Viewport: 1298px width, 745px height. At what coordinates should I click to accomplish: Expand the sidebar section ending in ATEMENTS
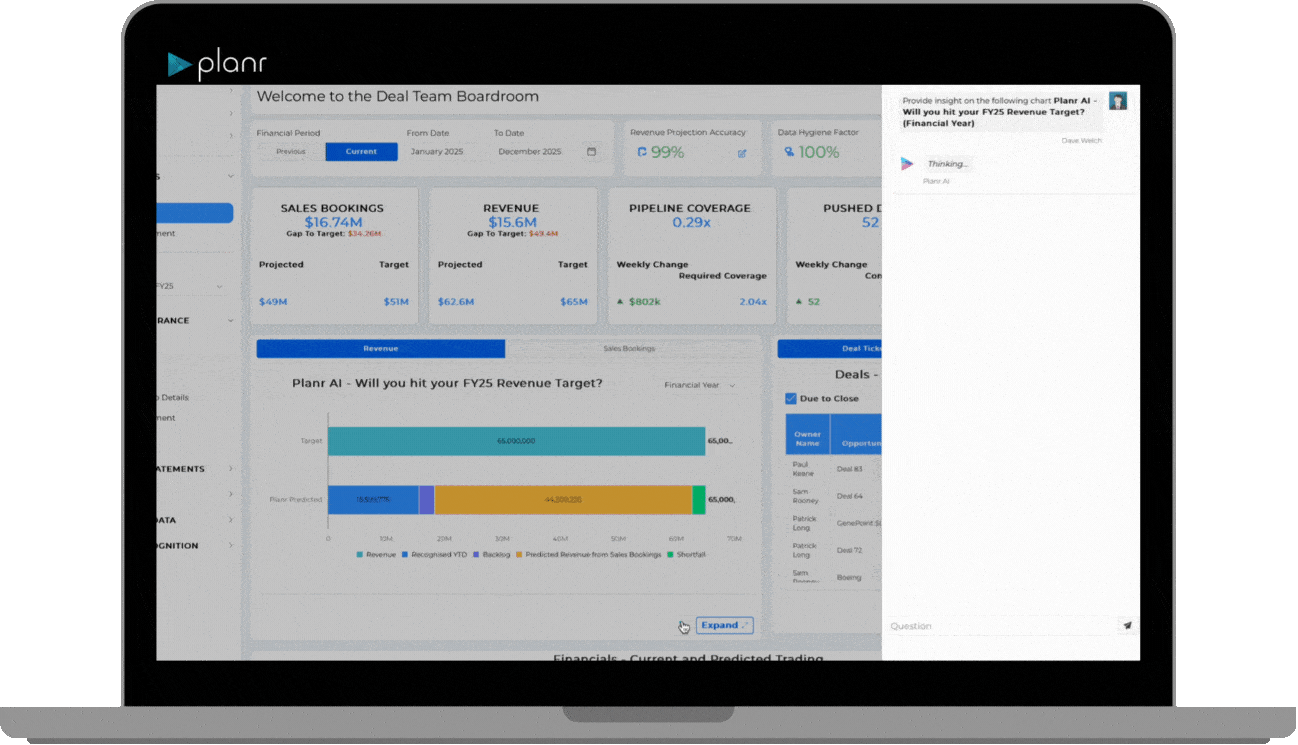click(x=231, y=469)
